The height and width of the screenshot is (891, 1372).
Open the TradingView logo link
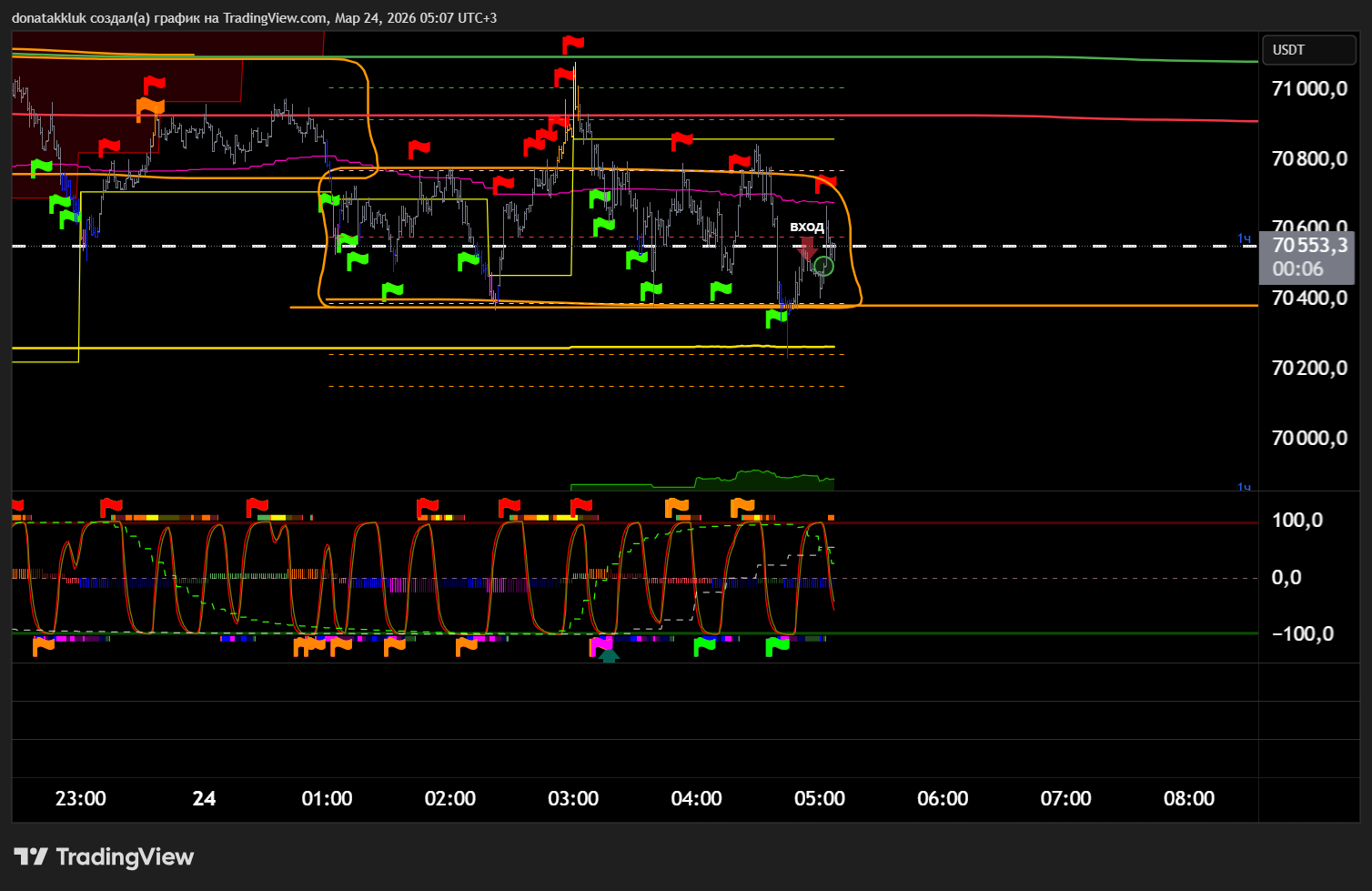tap(104, 856)
